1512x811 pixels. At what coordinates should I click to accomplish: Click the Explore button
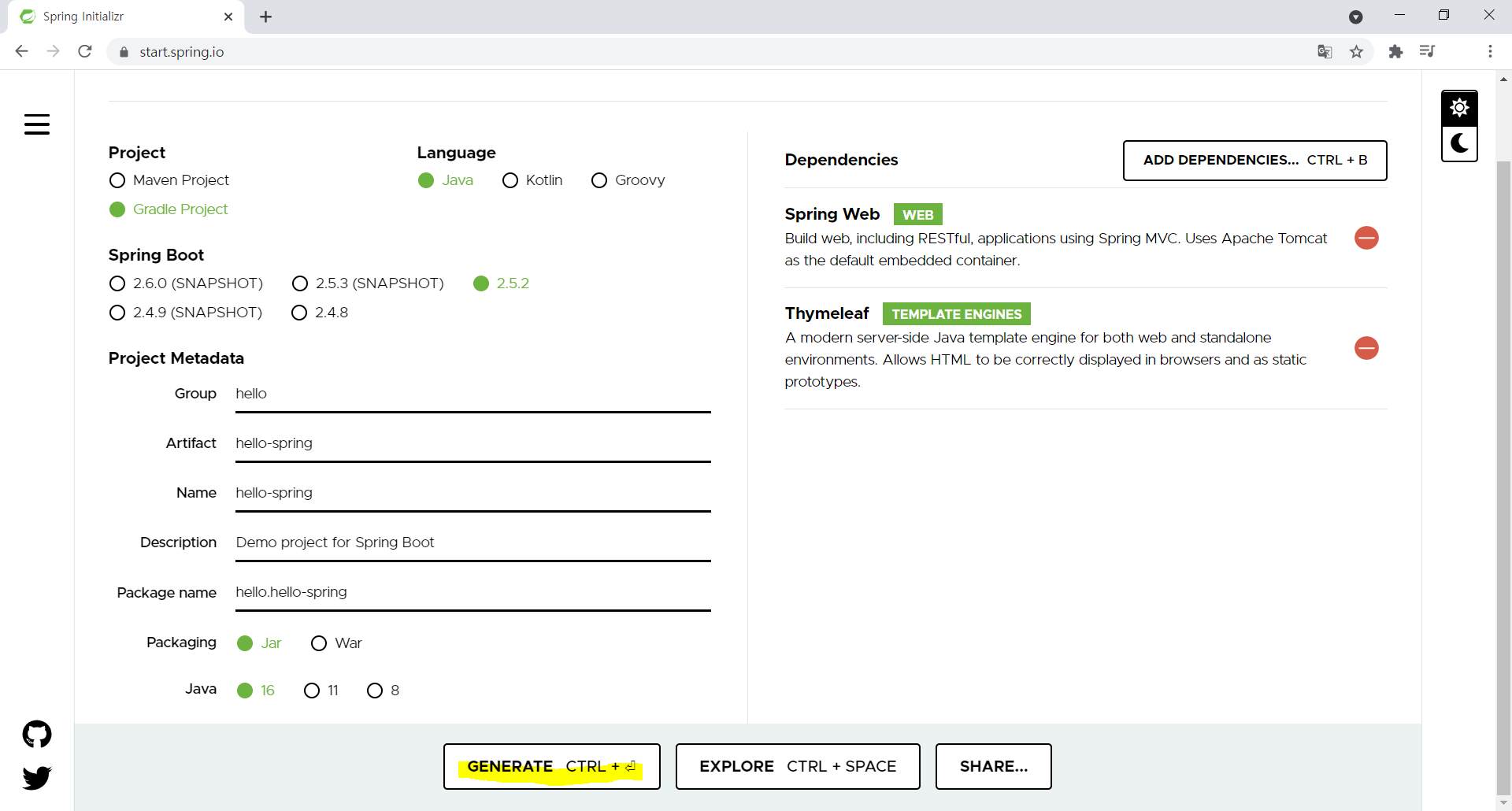coord(798,766)
